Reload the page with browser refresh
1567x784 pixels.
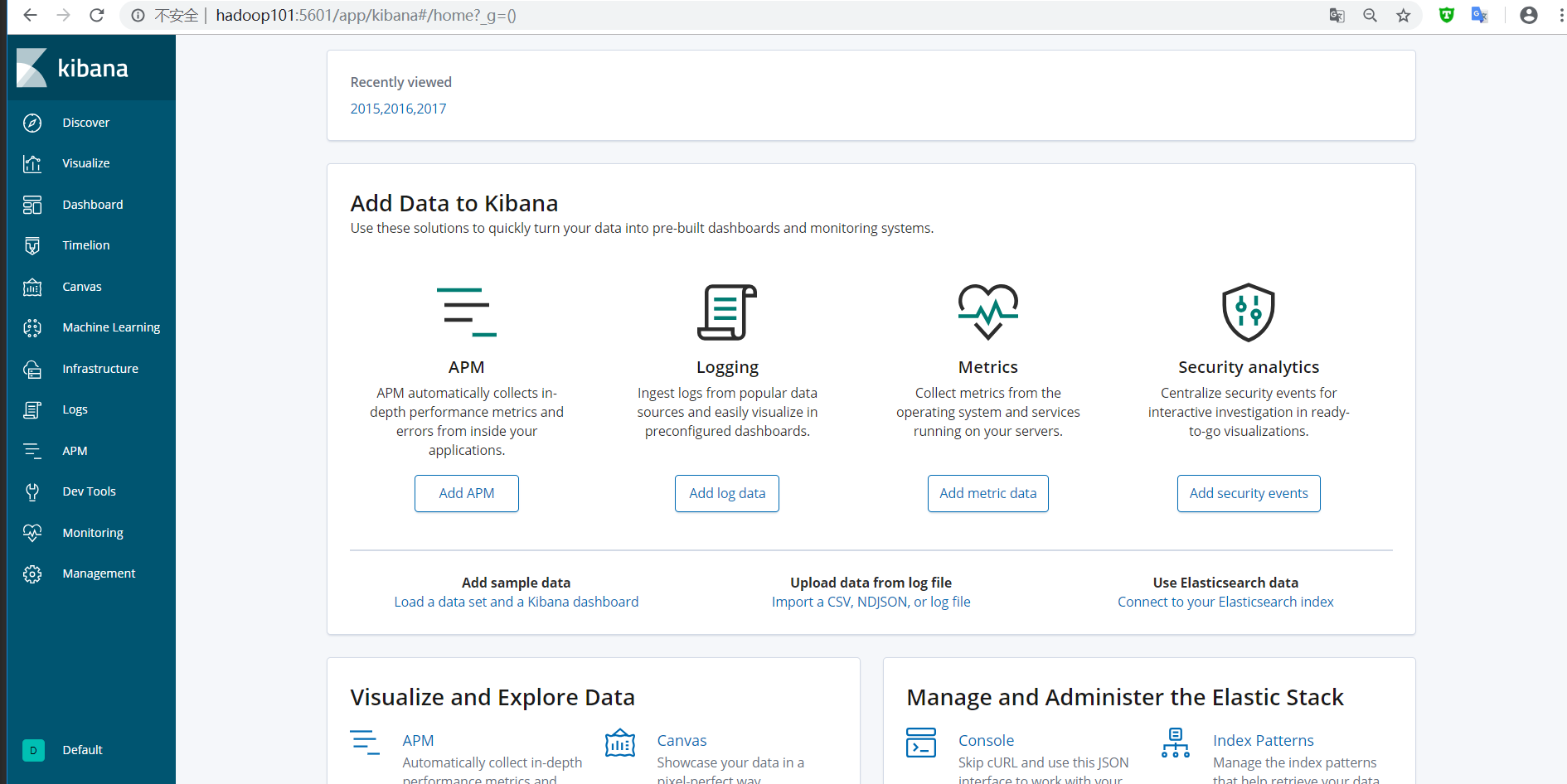[97, 15]
